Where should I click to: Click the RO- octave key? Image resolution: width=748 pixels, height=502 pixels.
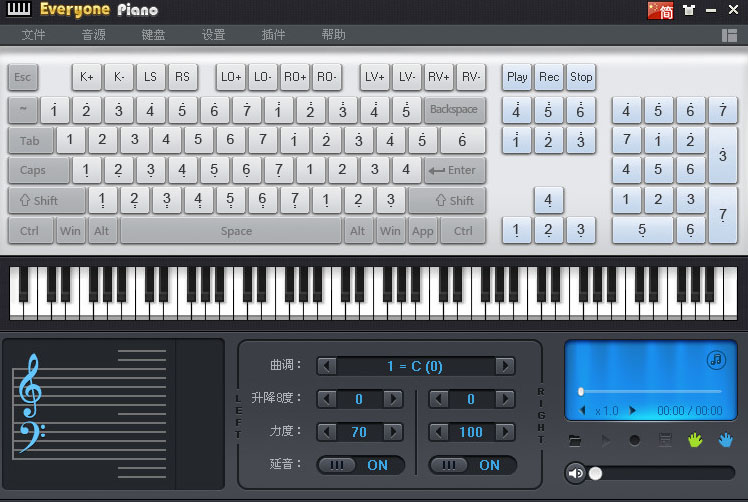point(327,77)
